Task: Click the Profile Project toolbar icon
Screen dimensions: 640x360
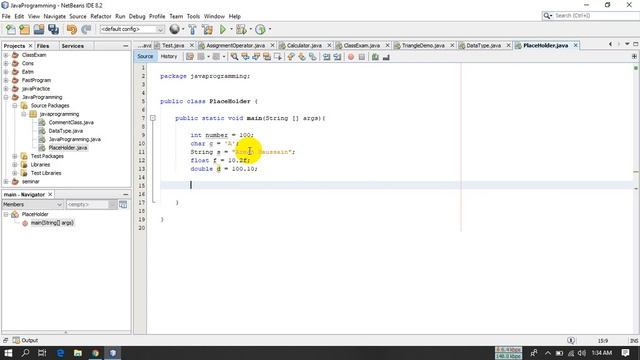Action: [x=260, y=29]
